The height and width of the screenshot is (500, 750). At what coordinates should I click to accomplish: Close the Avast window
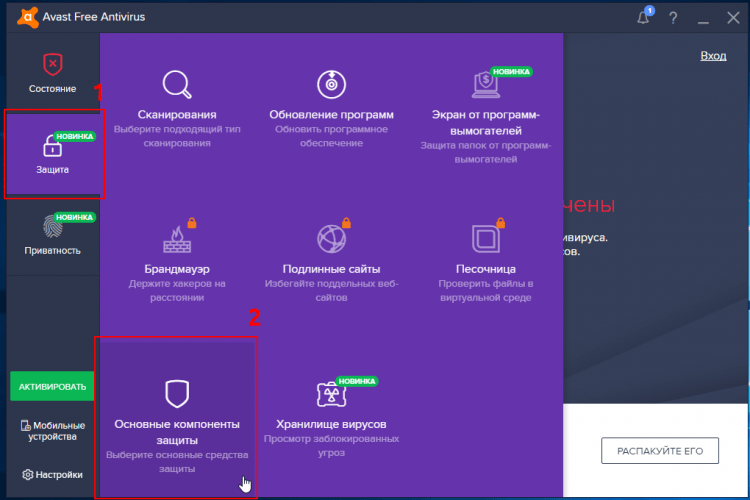click(733, 18)
